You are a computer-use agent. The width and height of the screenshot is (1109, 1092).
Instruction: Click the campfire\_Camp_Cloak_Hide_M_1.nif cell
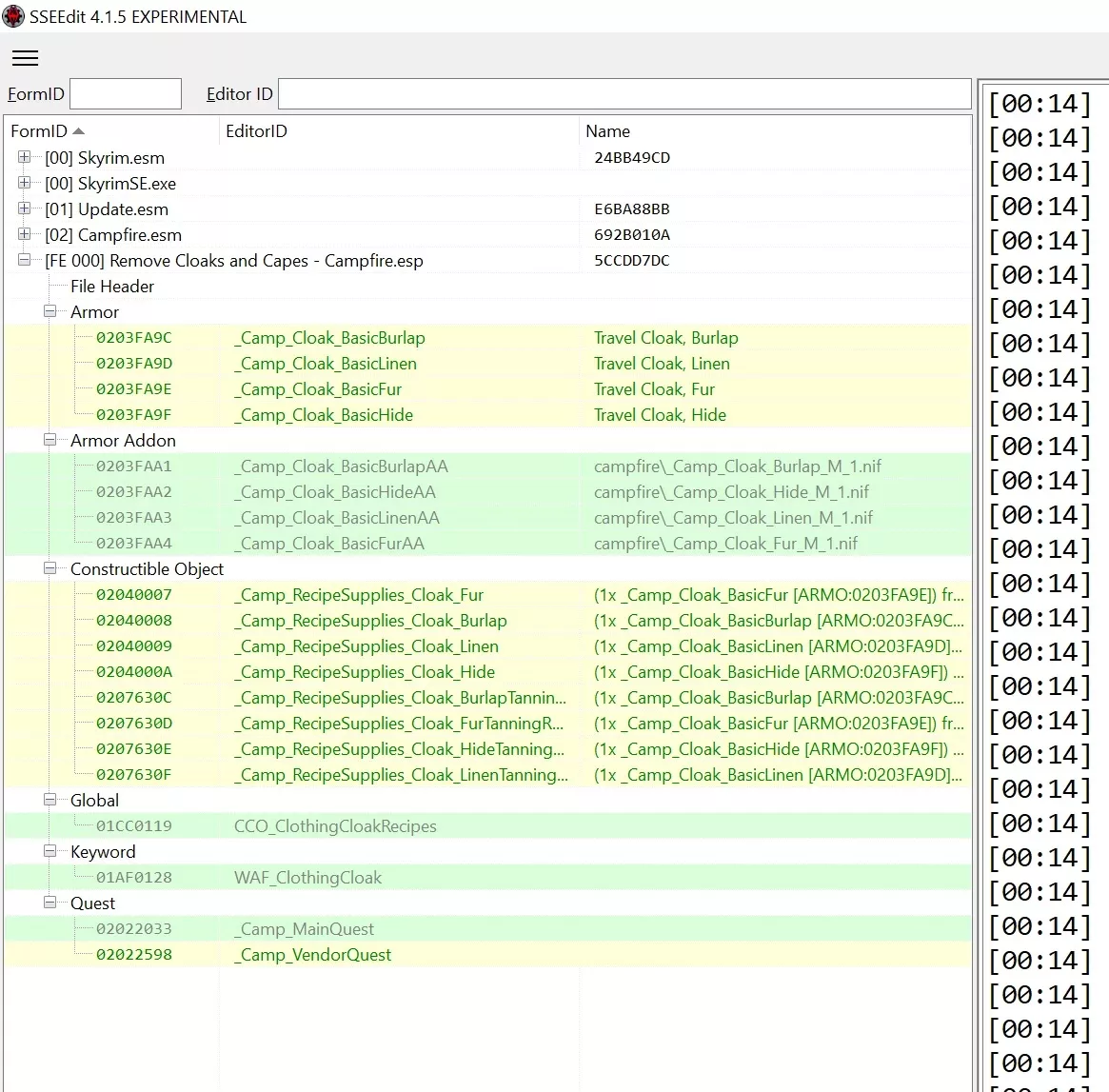click(731, 492)
